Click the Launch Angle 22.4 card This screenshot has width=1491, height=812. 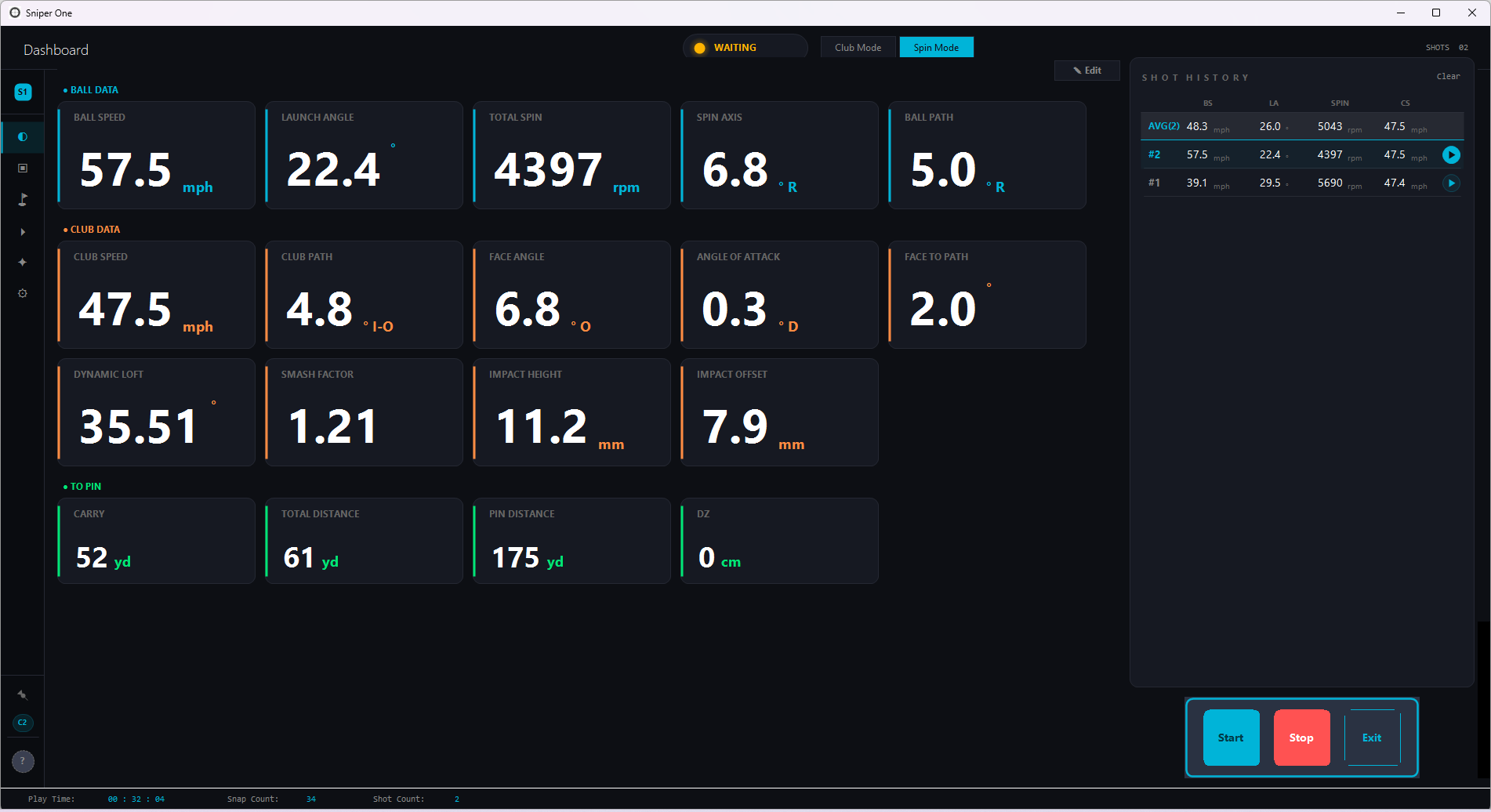point(365,155)
